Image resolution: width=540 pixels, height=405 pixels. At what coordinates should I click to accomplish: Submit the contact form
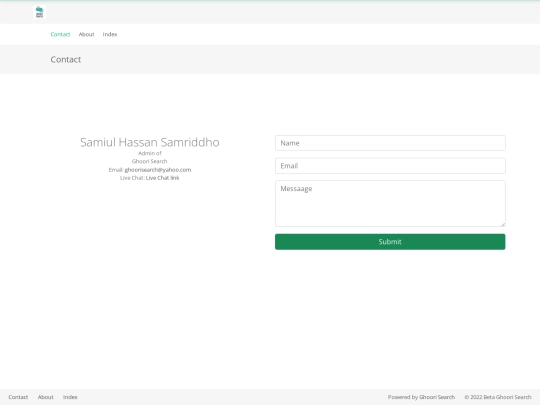(390, 242)
